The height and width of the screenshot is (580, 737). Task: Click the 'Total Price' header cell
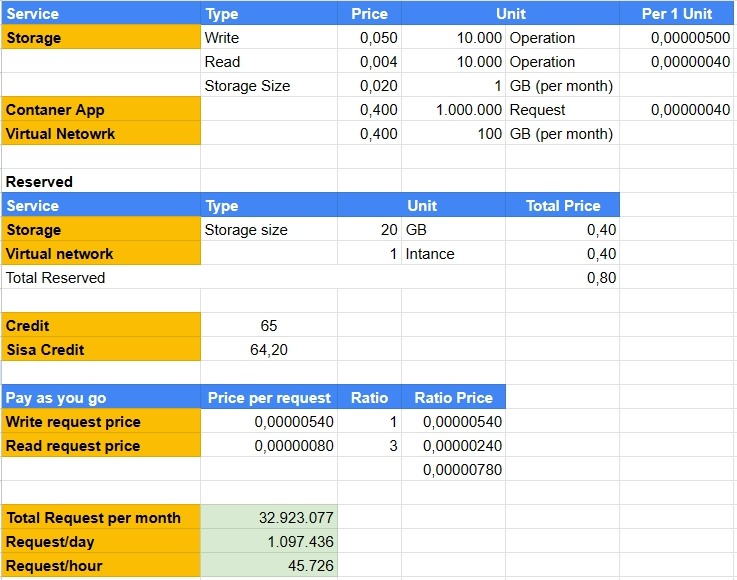563,205
